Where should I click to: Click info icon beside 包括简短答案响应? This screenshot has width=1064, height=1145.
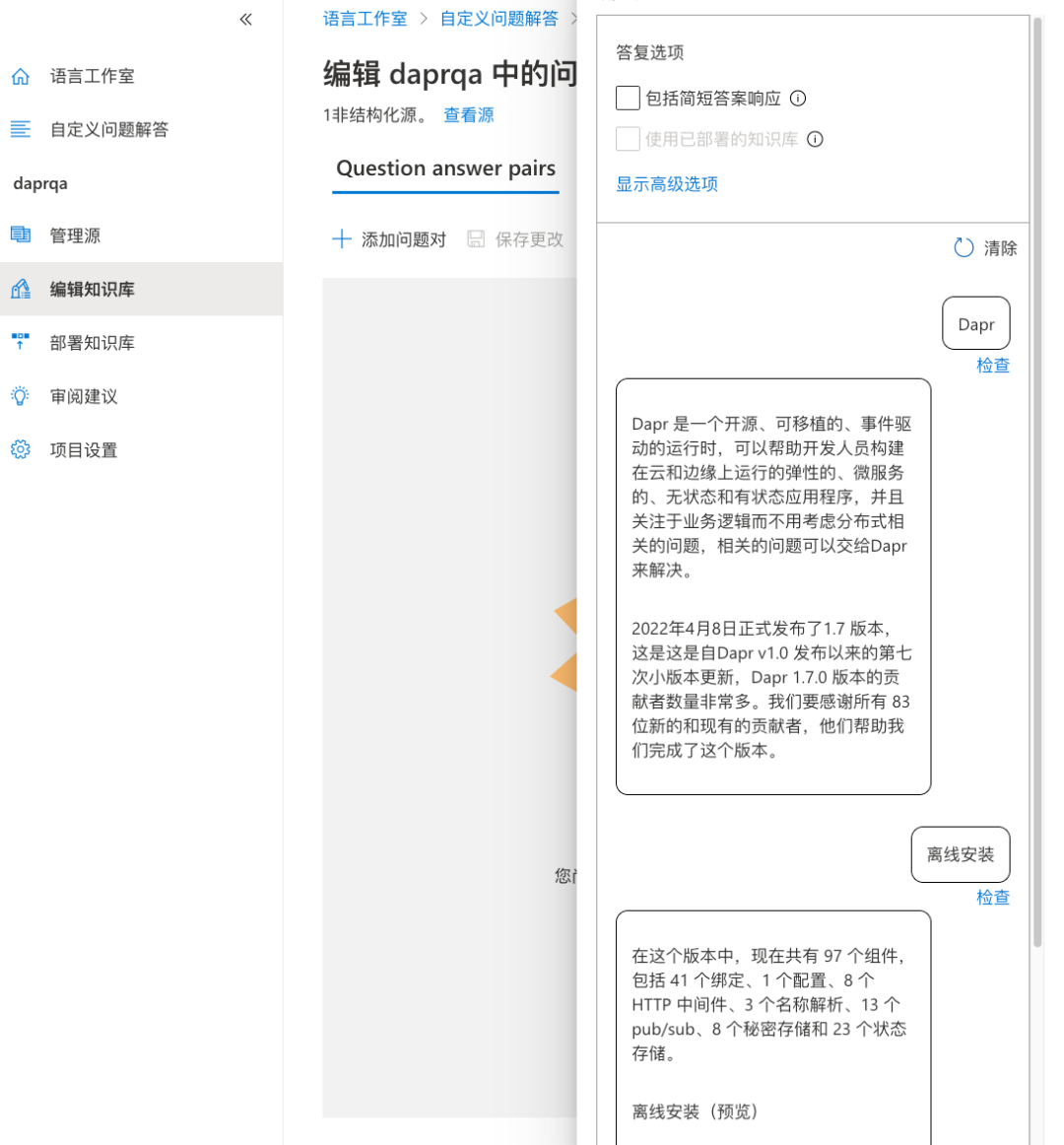798,98
